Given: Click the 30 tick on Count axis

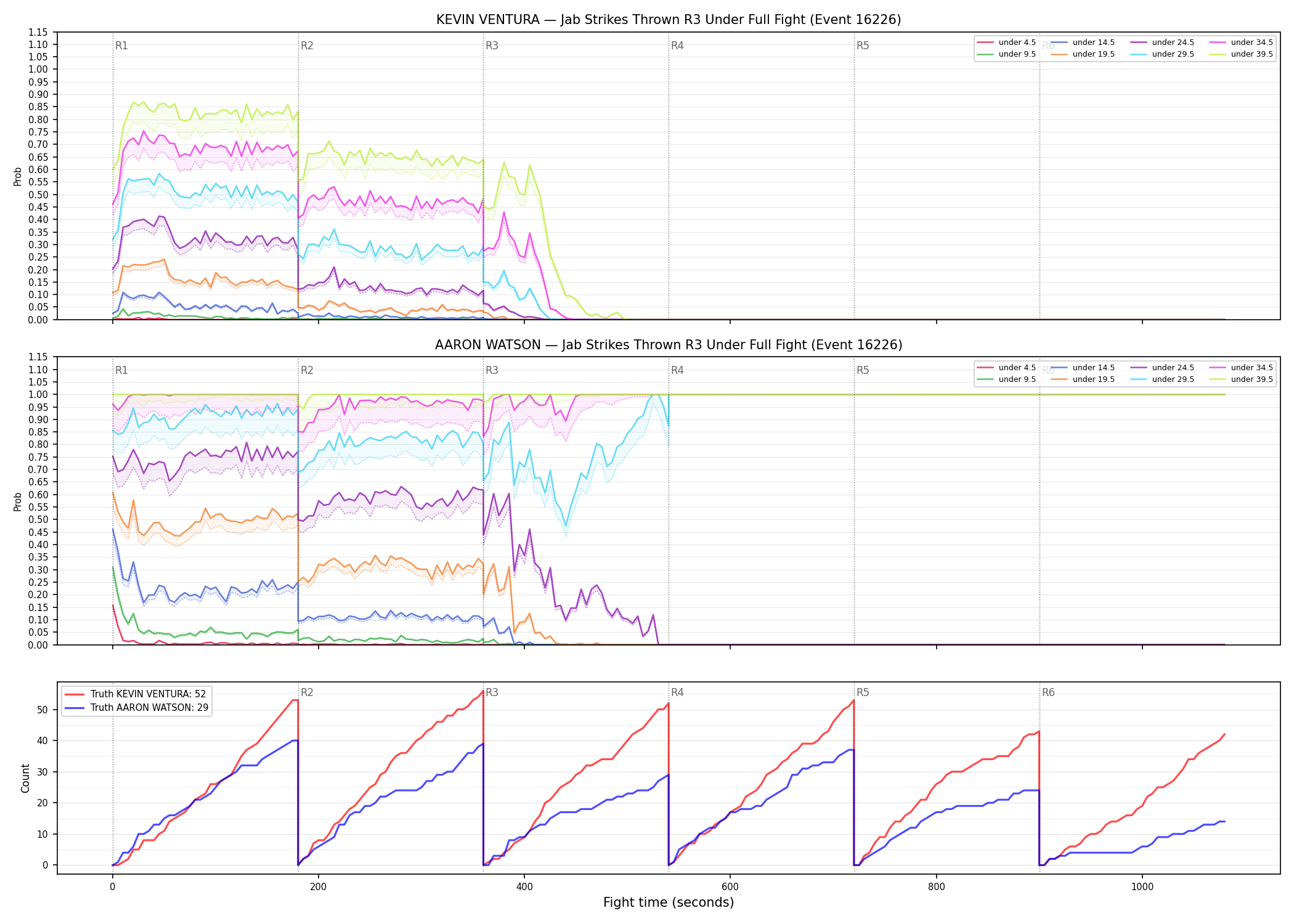Looking at the screenshot, I should tap(43, 772).
